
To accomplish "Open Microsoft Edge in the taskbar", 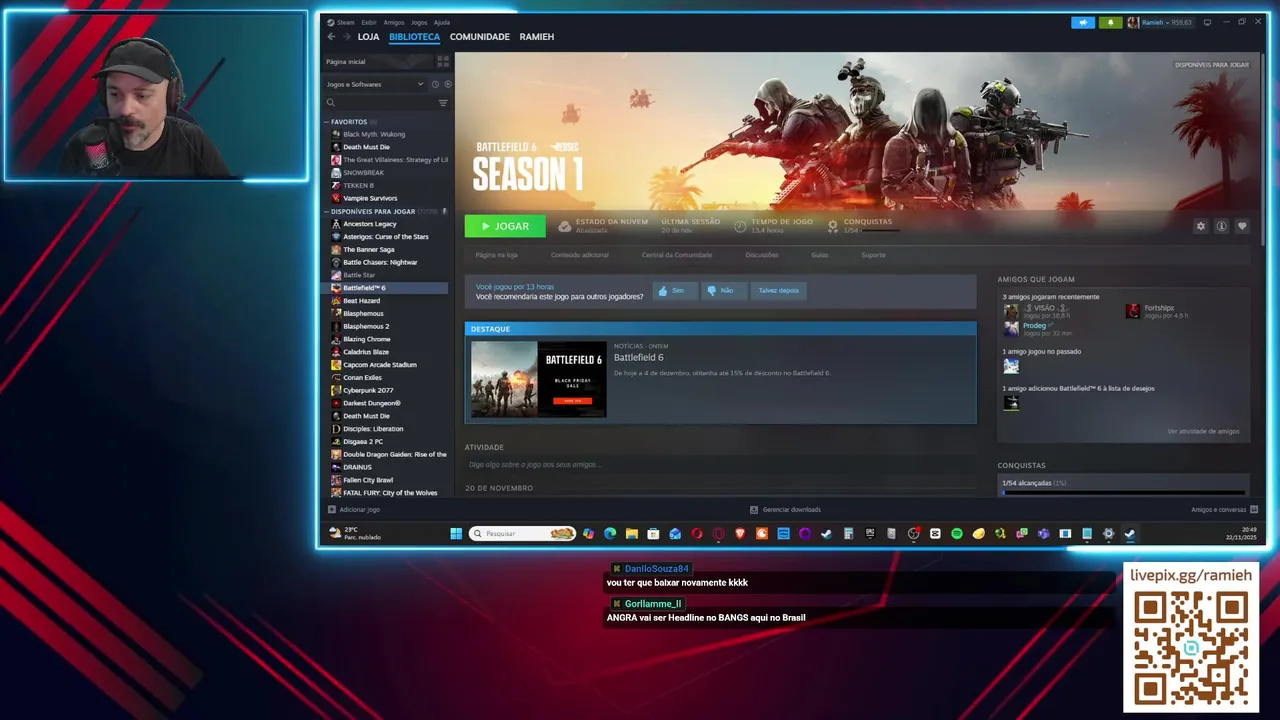I will (610, 534).
